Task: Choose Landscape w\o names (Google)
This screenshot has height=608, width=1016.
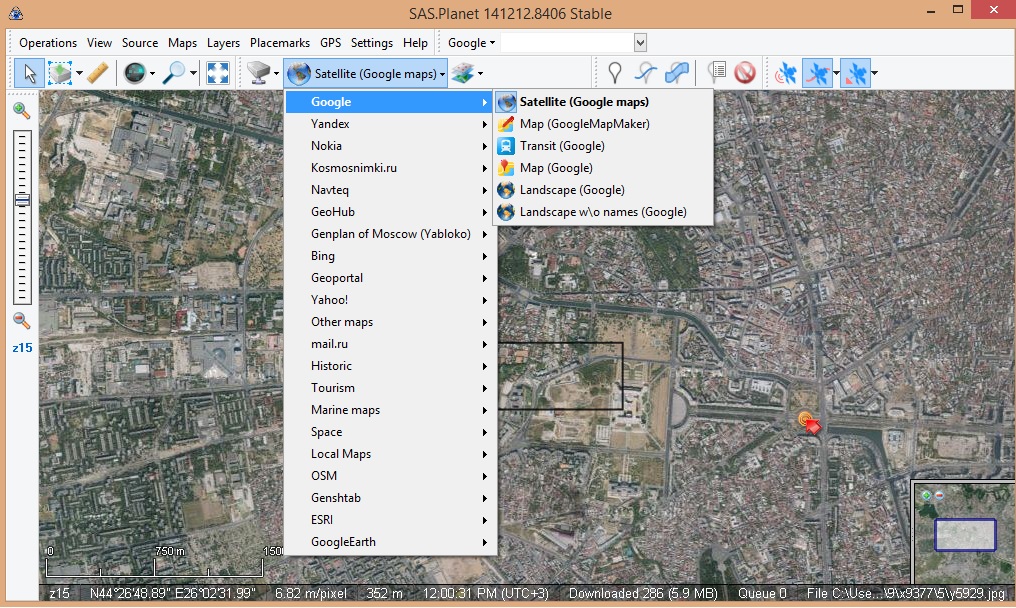Action: [603, 212]
